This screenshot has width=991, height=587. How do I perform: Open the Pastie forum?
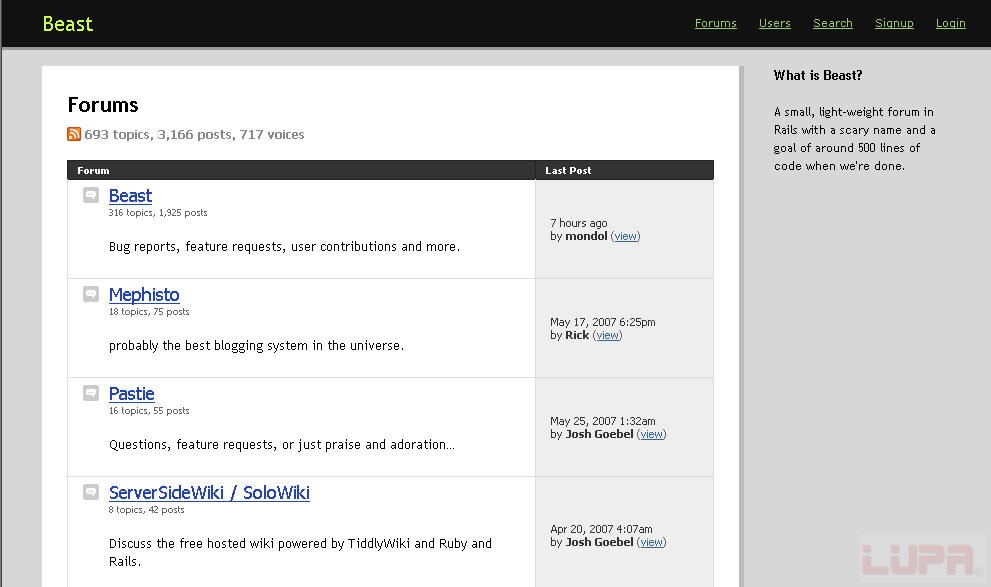coord(131,394)
